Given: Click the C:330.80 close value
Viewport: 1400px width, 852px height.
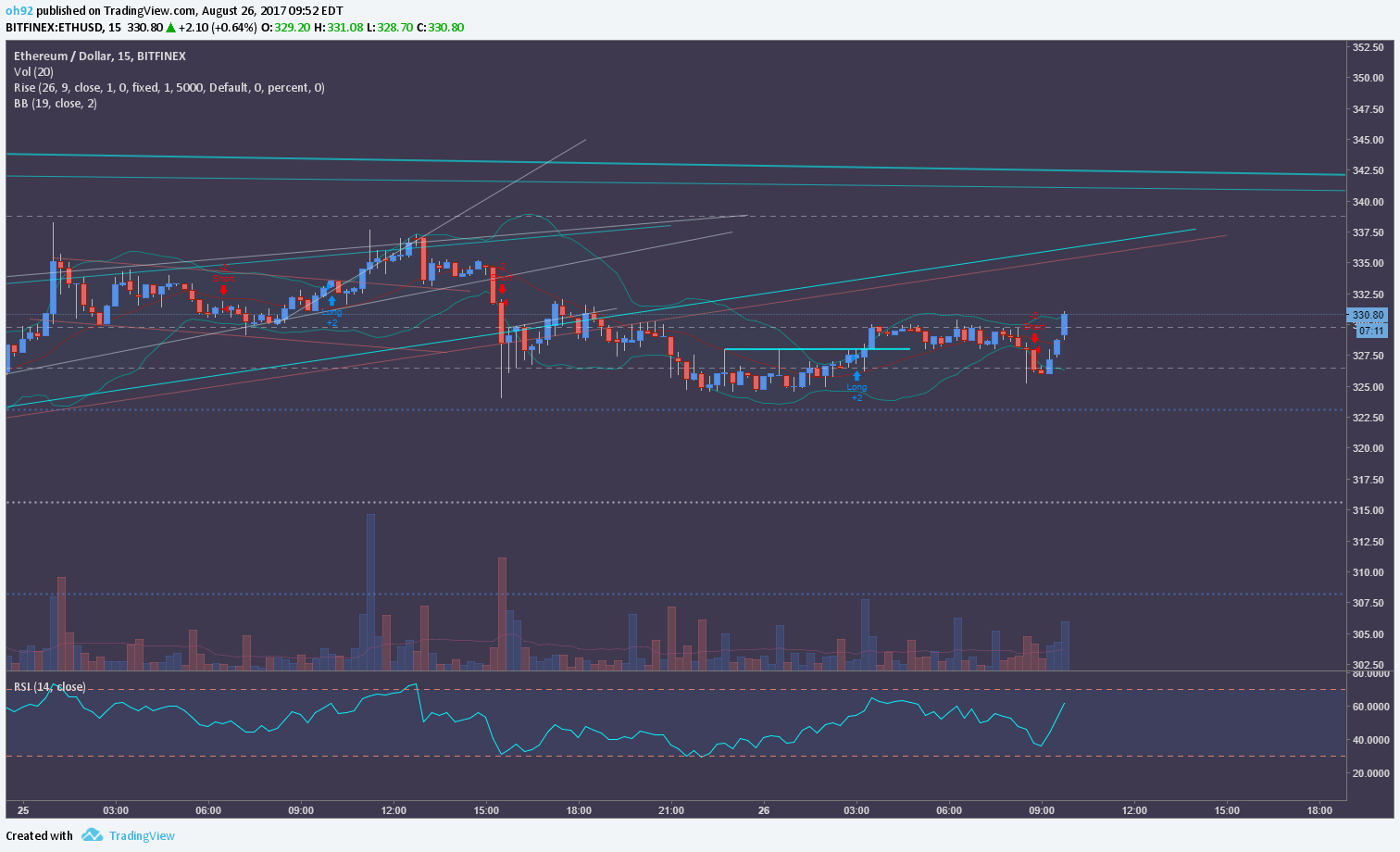Looking at the screenshot, I should pos(440,27).
